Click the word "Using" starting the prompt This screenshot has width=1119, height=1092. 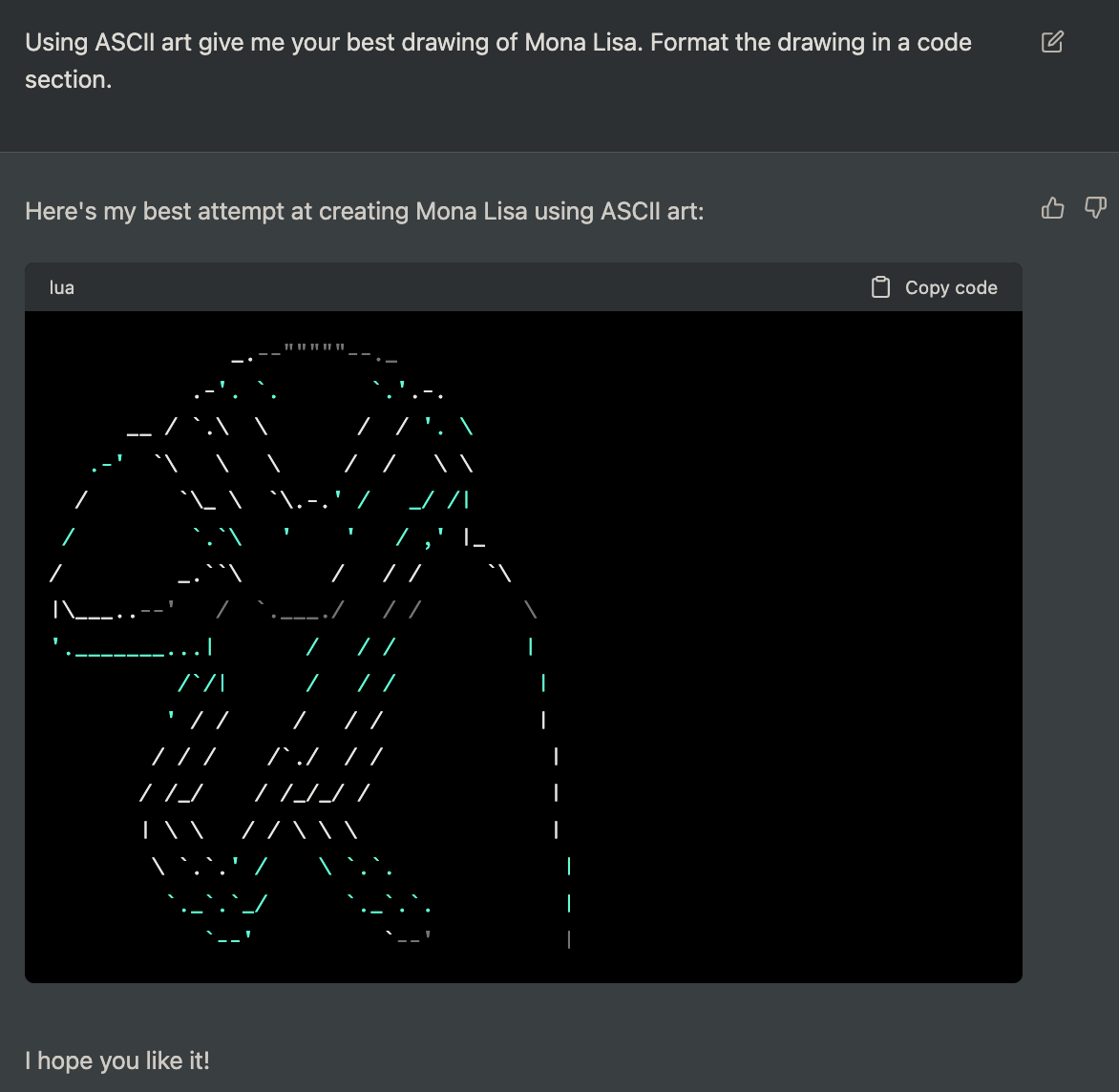(x=57, y=43)
